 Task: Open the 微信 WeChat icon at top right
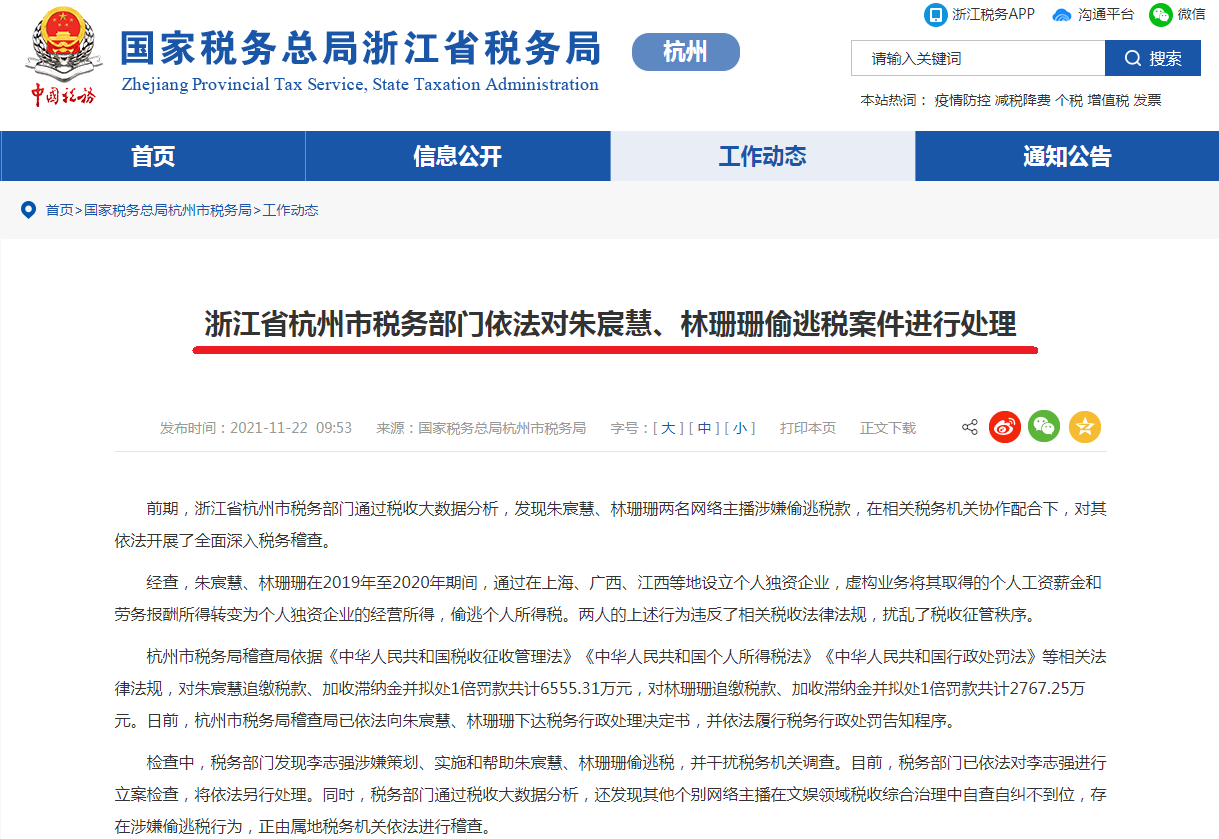[x=1161, y=15]
